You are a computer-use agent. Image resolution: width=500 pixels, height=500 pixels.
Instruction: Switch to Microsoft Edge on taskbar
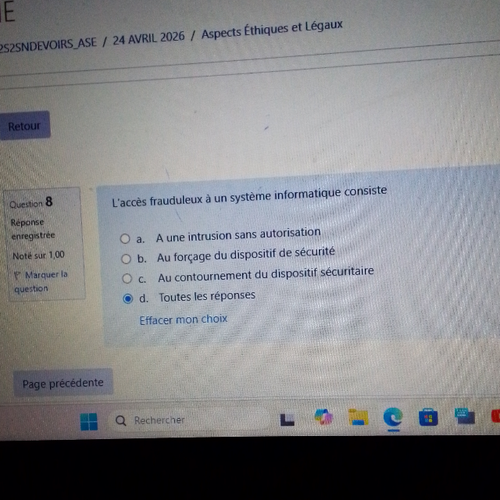pos(393,417)
